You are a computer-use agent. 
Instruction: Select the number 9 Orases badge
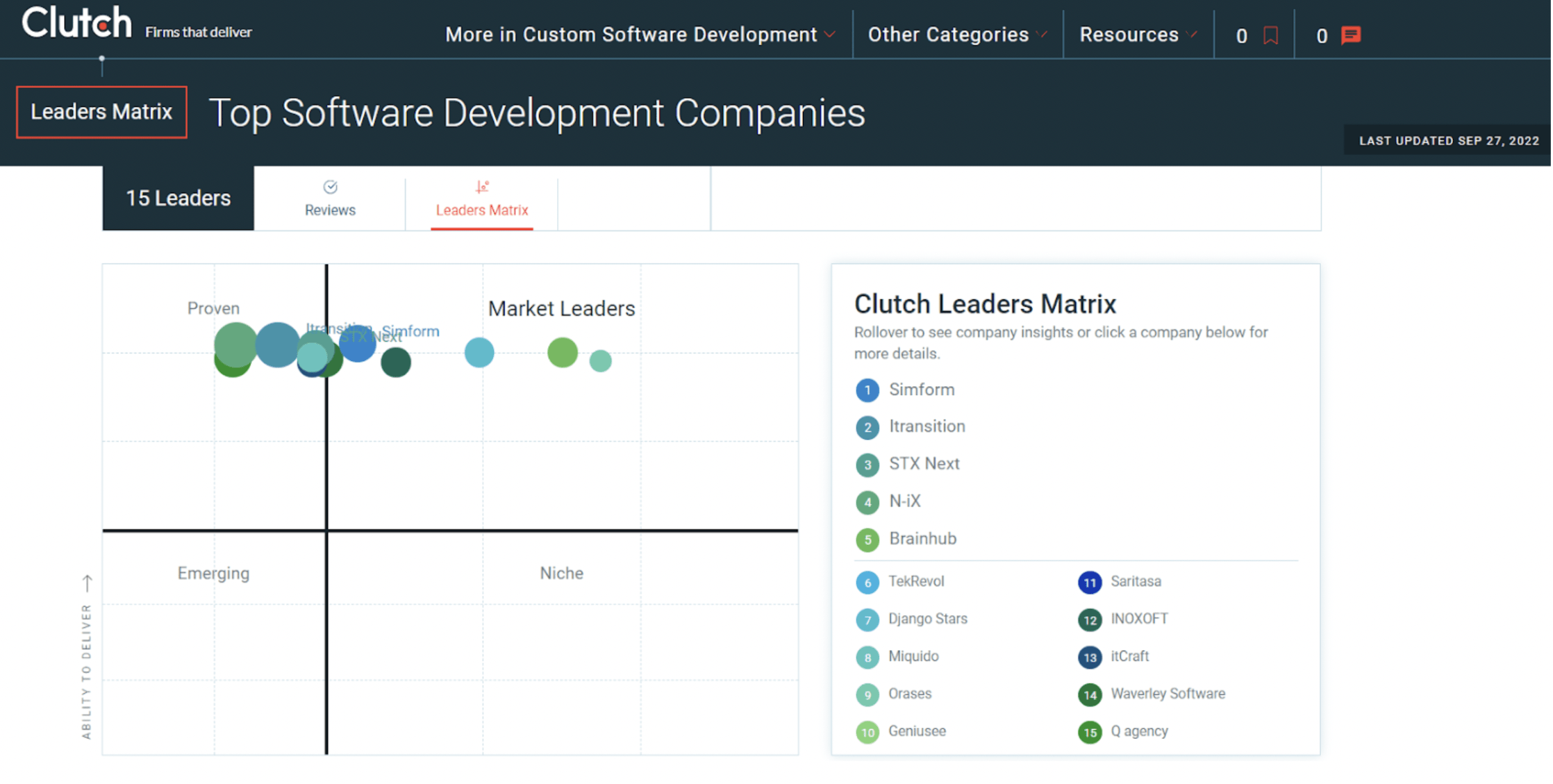pos(867,695)
